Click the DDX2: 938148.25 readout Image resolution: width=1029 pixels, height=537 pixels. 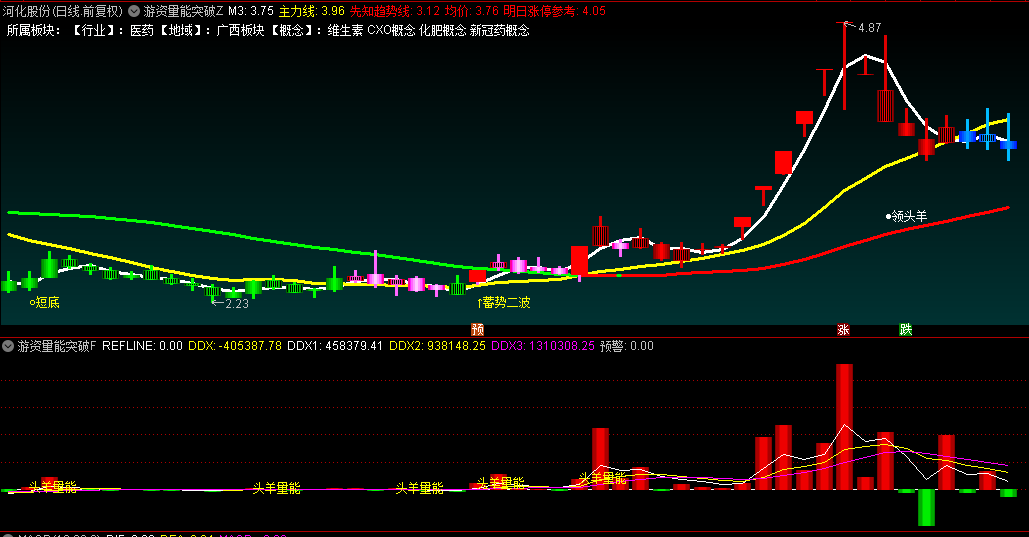click(437, 346)
